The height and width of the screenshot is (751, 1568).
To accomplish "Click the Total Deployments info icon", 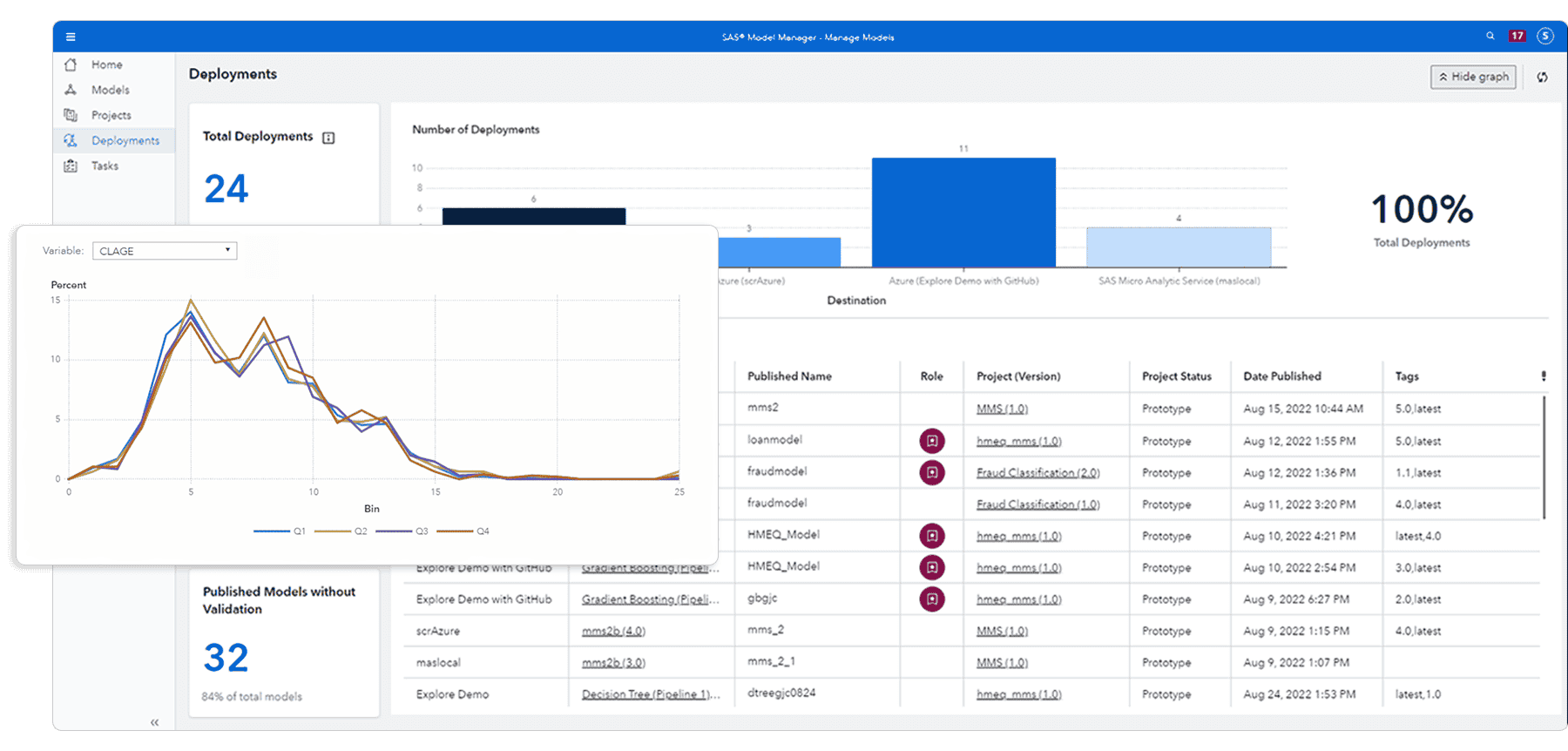I will click(x=328, y=138).
